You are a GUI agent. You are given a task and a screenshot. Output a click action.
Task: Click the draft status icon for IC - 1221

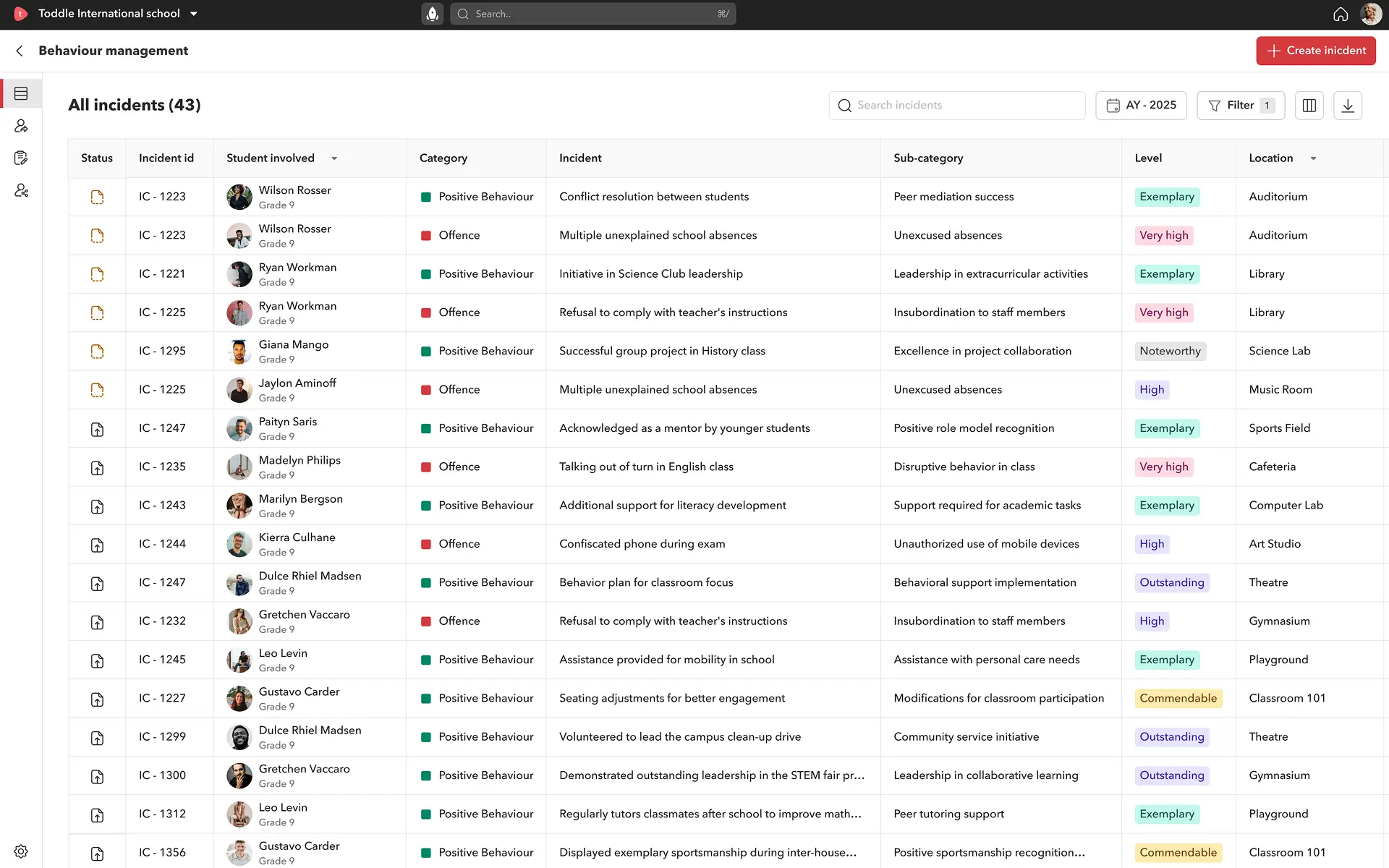click(x=97, y=274)
